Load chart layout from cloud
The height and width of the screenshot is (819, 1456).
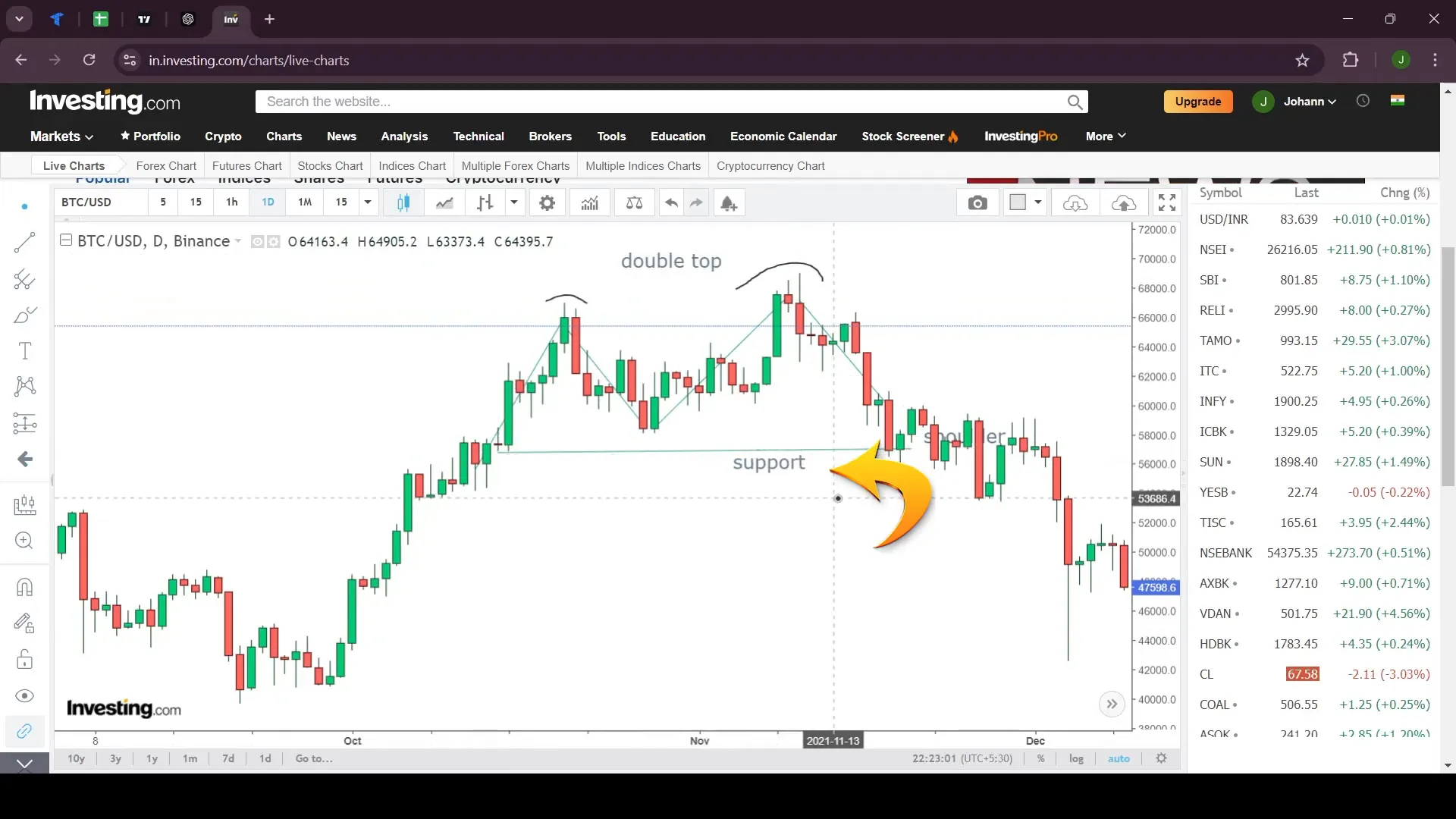1075,202
